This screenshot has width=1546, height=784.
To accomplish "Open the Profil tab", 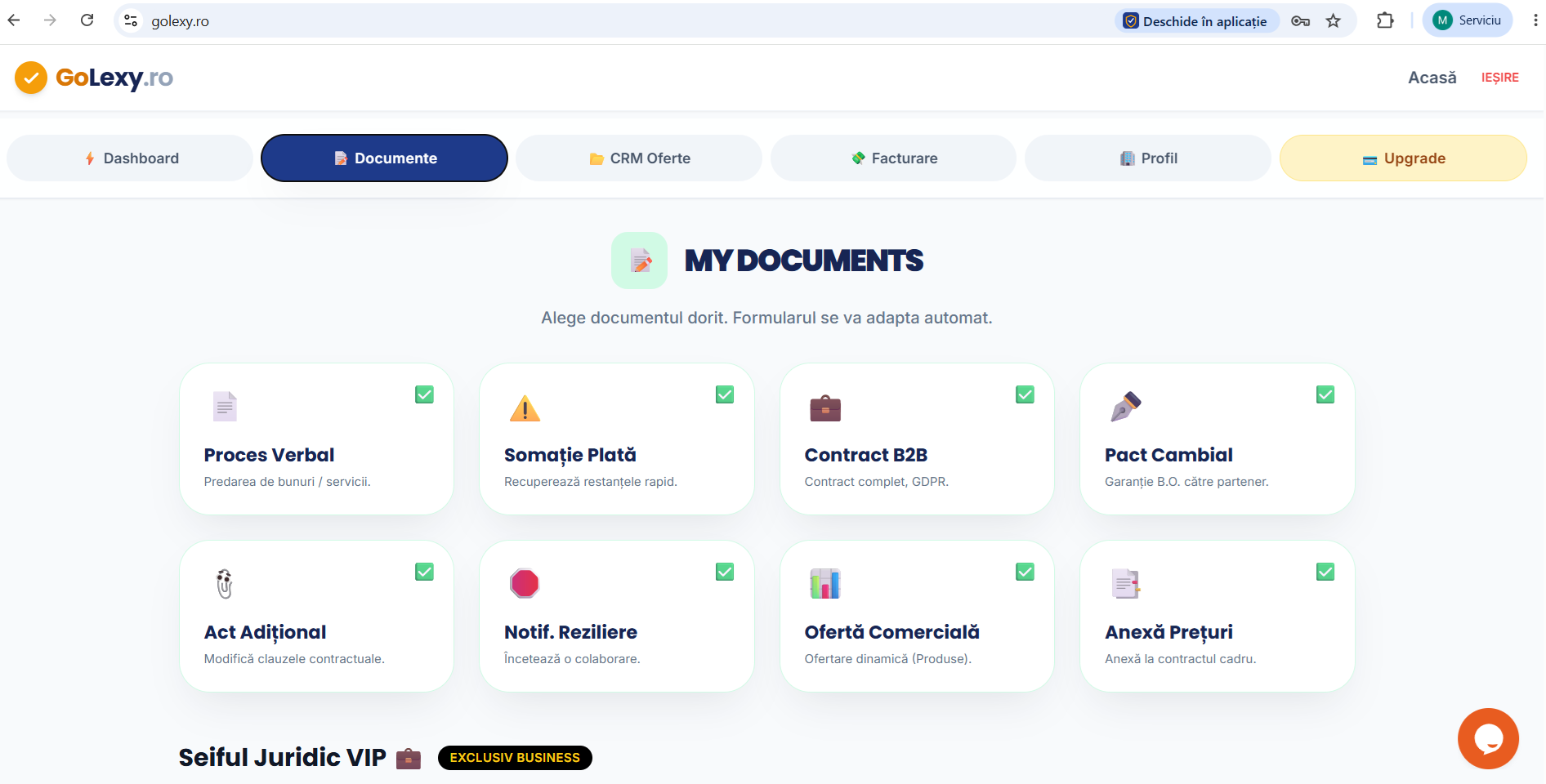I will pyautogui.click(x=1148, y=158).
